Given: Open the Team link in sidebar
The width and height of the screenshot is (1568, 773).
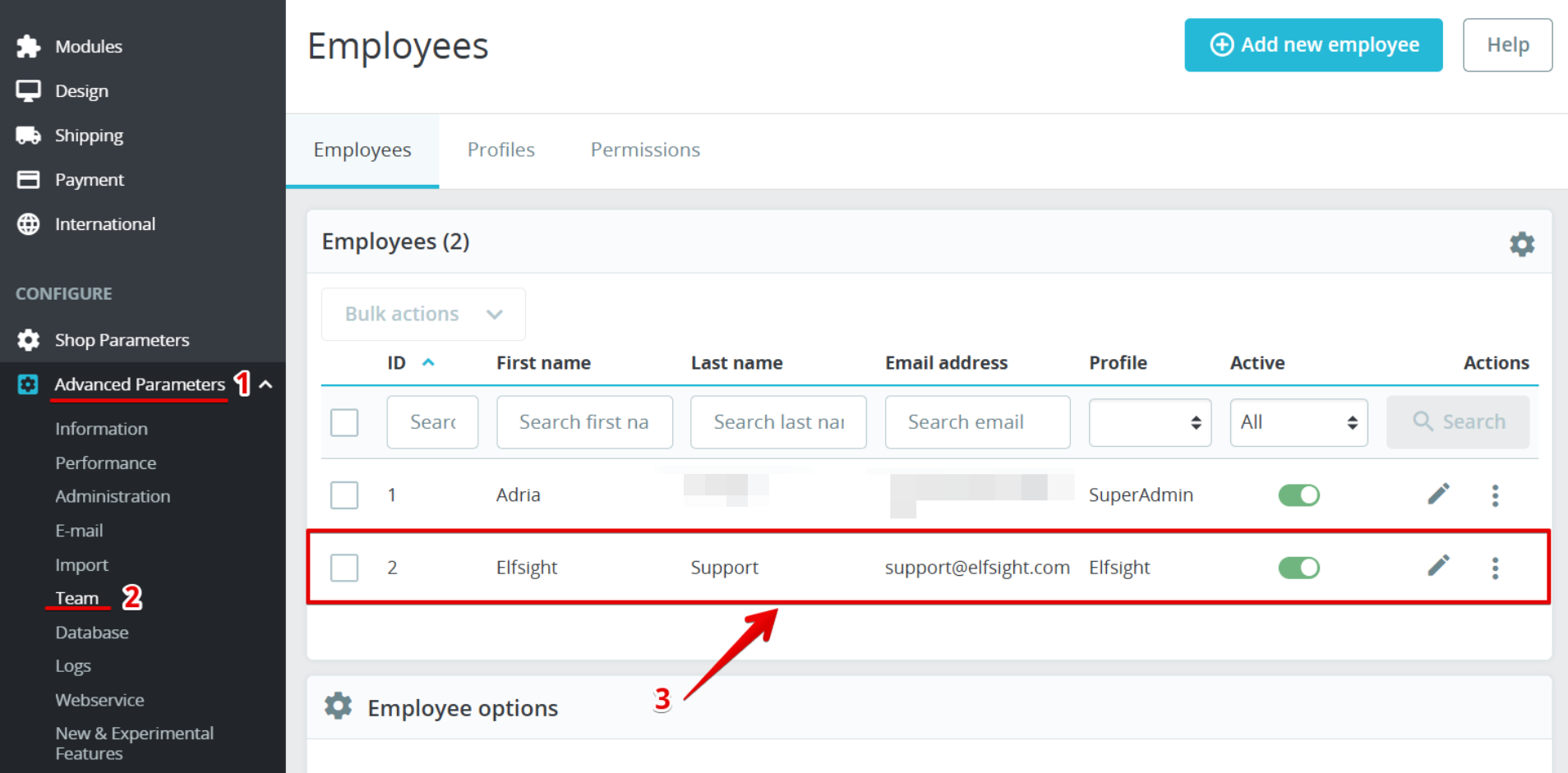Looking at the screenshot, I should tap(76, 598).
